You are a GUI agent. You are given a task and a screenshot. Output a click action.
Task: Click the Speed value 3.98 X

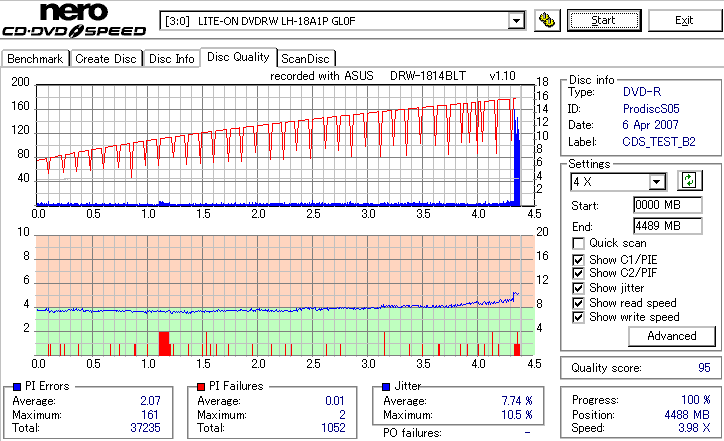click(x=694, y=428)
